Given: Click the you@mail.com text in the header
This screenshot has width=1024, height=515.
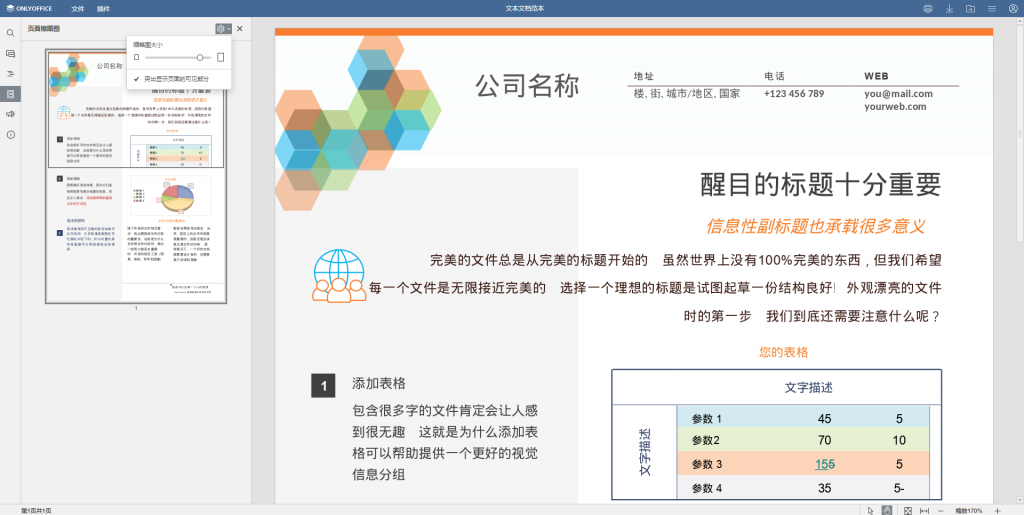Looking at the screenshot, I should pos(898,93).
